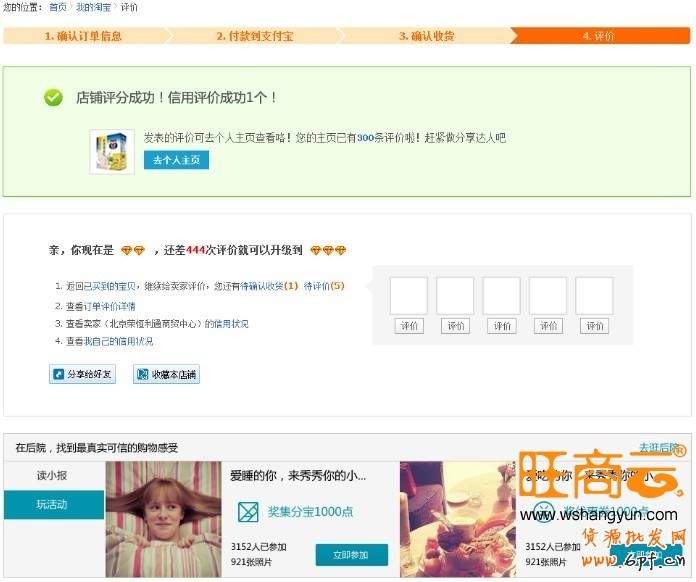Screen dimensions: 696x582
Task: Click the current two-diamond credit level icon
Action: 133,250
